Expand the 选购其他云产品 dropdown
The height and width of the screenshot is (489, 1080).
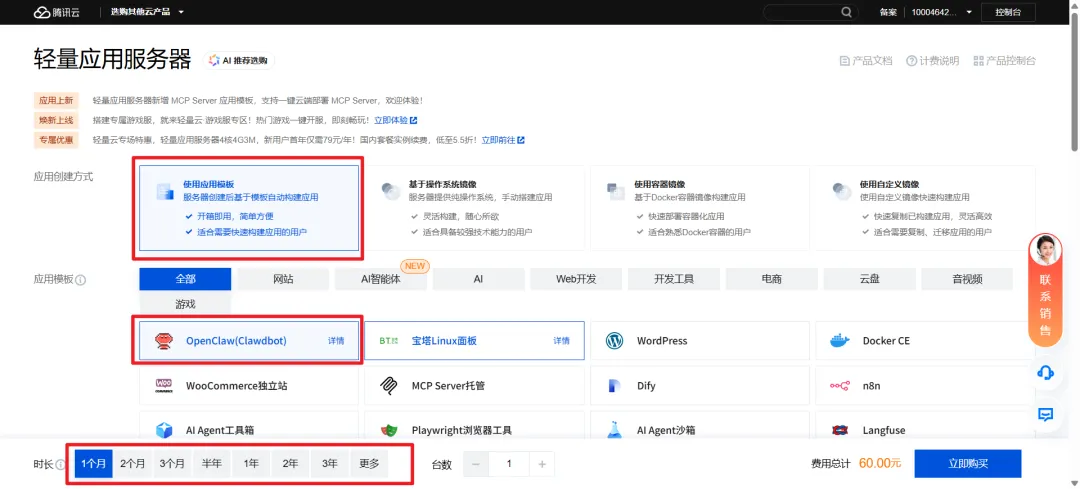pos(147,12)
